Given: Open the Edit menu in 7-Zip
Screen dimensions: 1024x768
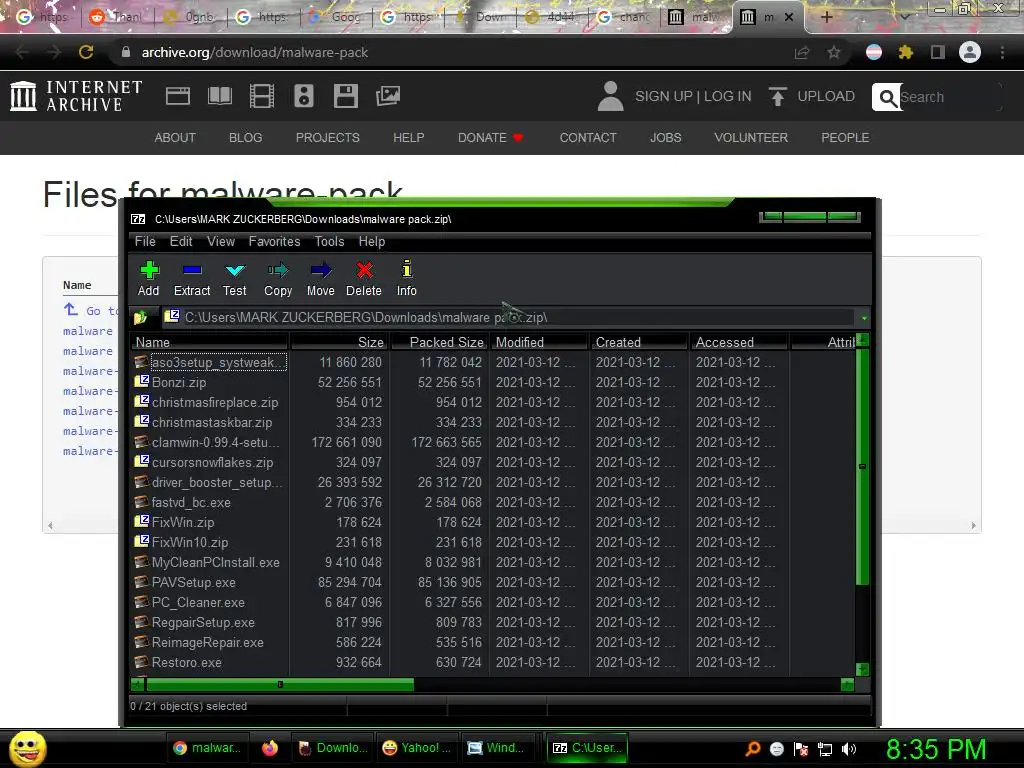Looking at the screenshot, I should [x=181, y=242].
